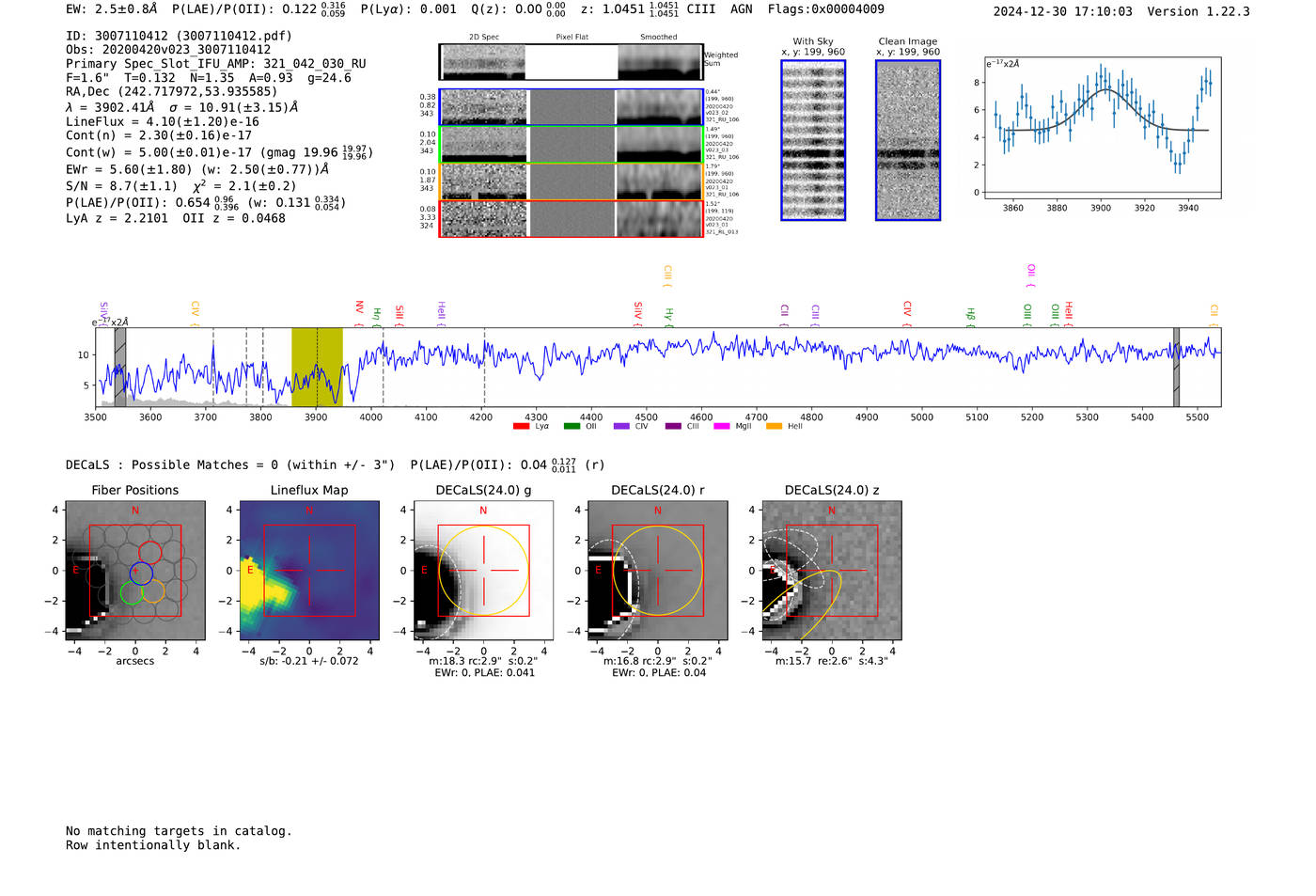Click the orange HeII legend swatch
This screenshot has height=896, width=1316.
(x=775, y=427)
